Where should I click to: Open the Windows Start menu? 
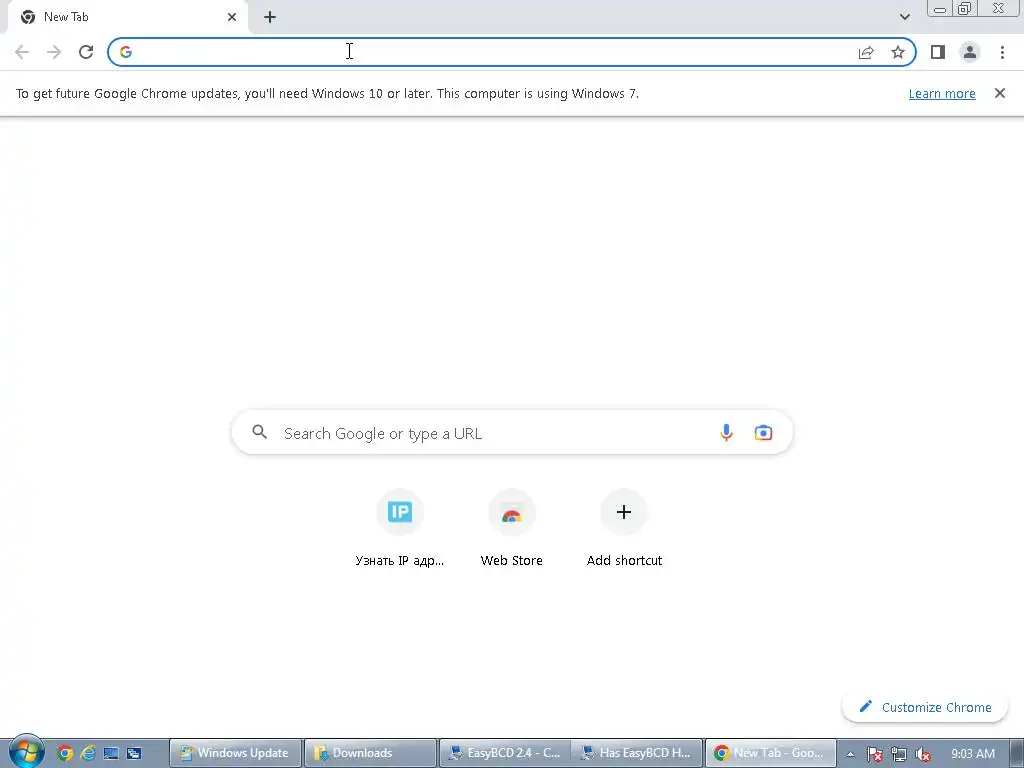pos(26,752)
